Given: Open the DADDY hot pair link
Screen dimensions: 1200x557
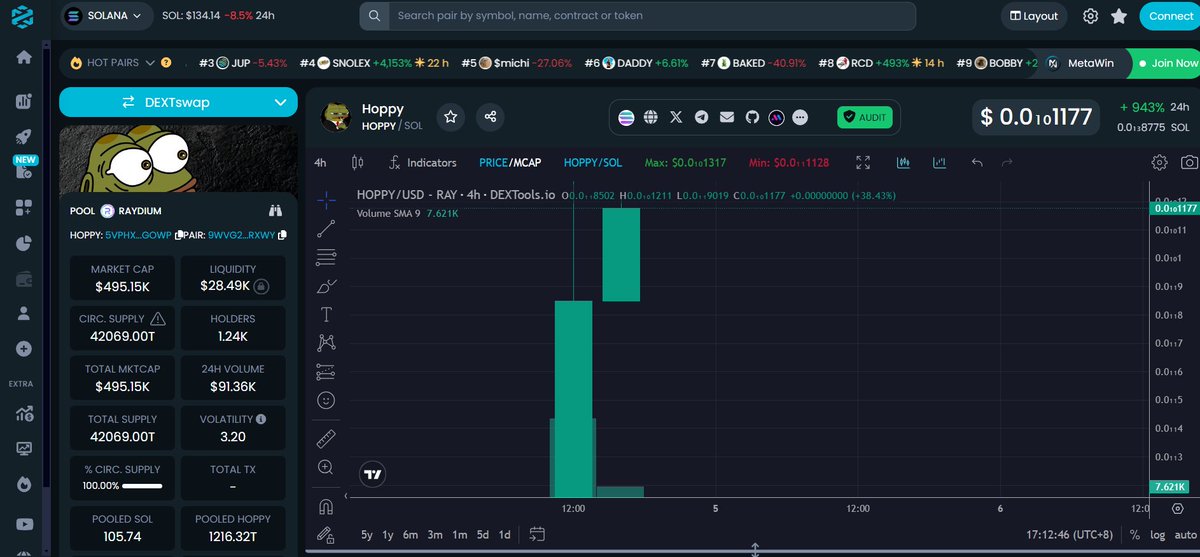Looking at the screenshot, I should click(x=636, y=63).
